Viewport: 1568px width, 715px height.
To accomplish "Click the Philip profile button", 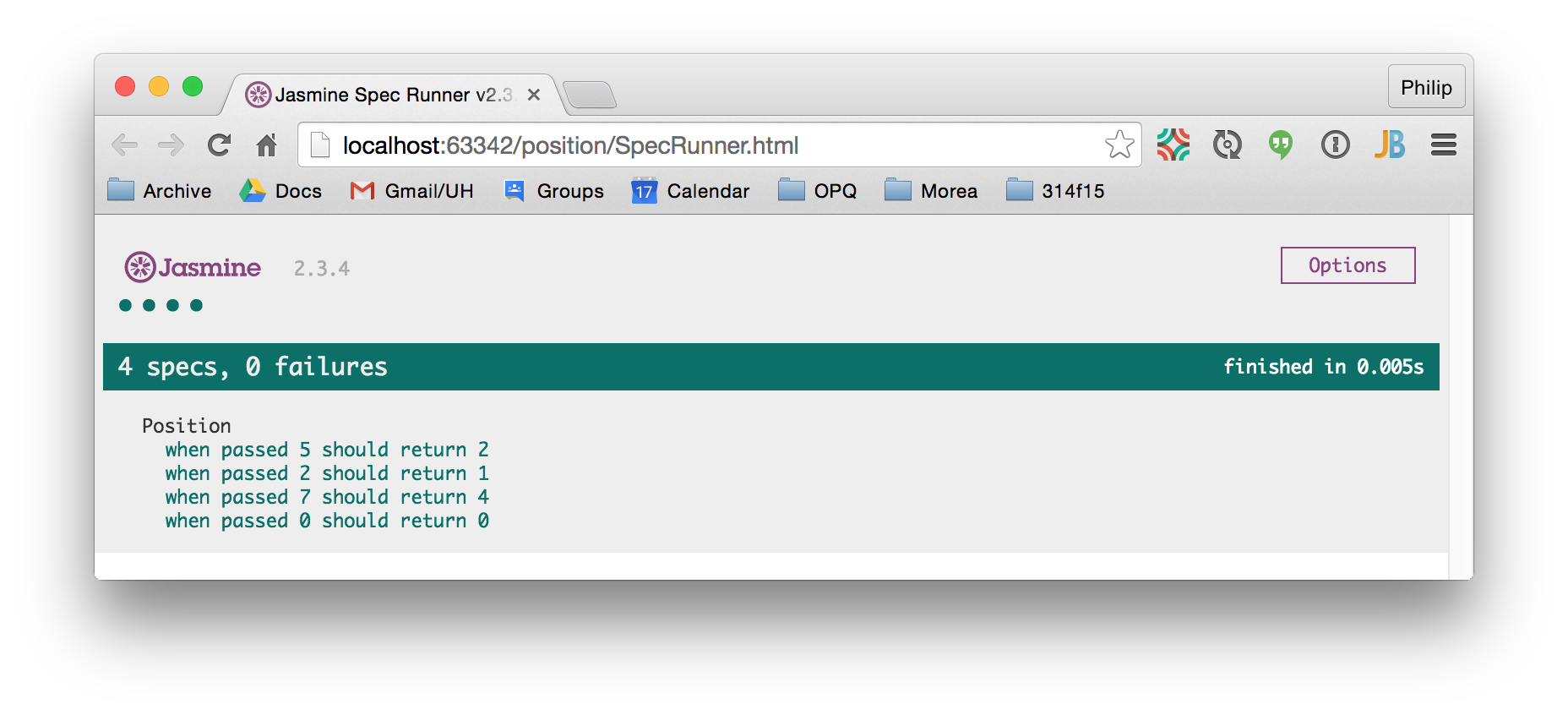I will click(1426, 87).
